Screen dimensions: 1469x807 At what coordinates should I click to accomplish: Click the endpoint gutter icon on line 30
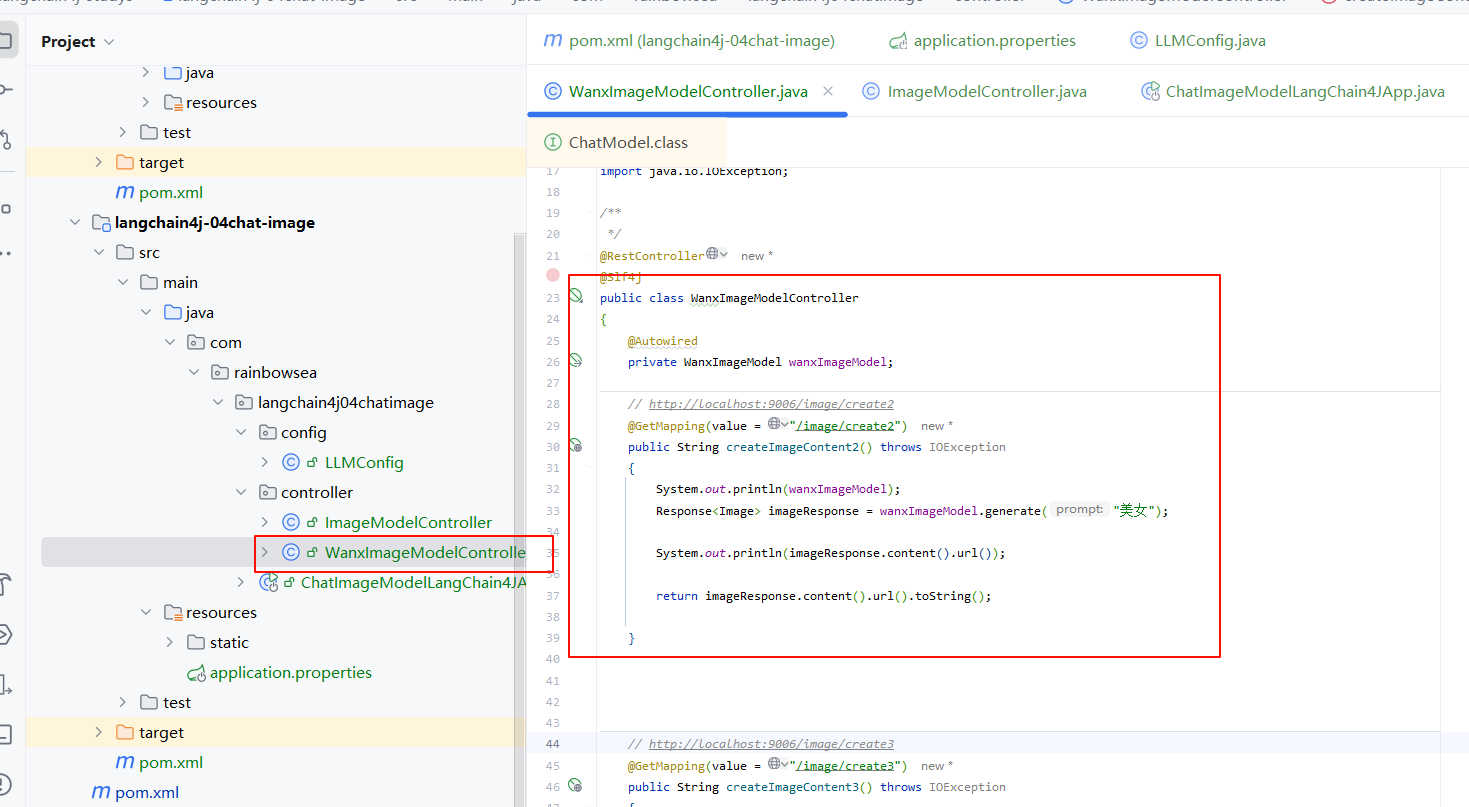576,445
